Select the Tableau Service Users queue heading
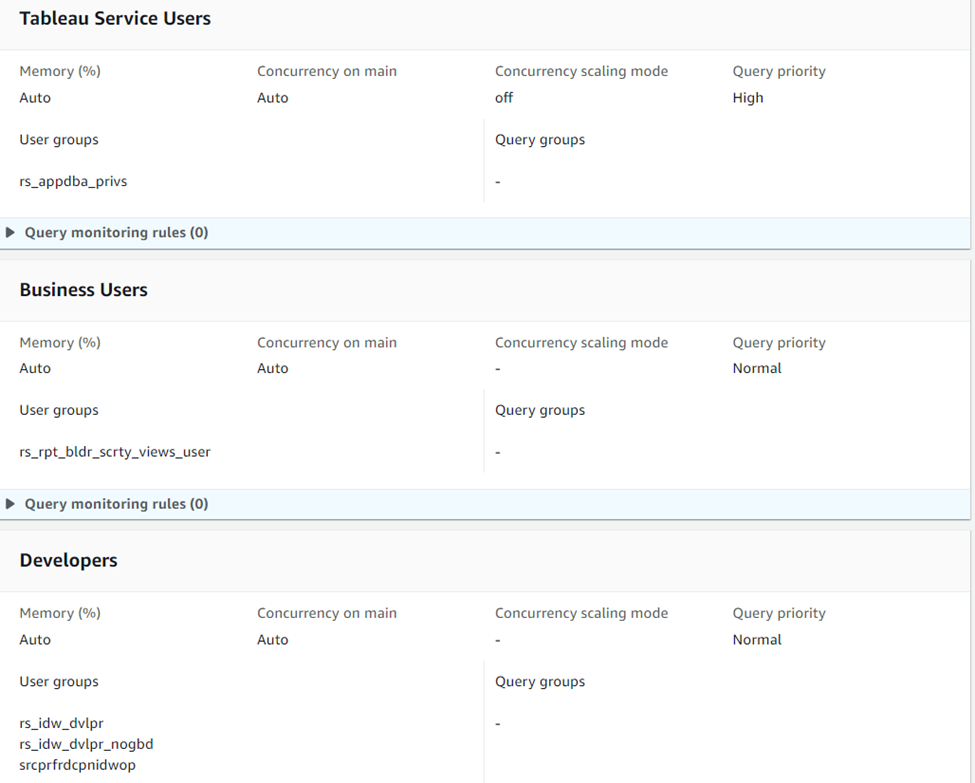975x783 pixels. coord(115,19)
